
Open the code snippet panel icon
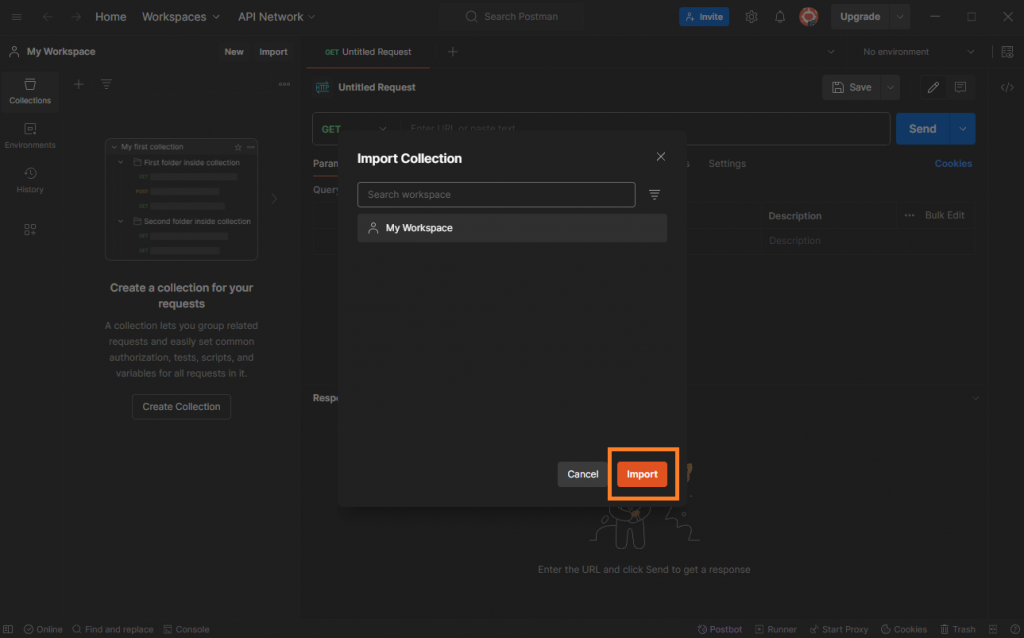(x=1007, y=87)
